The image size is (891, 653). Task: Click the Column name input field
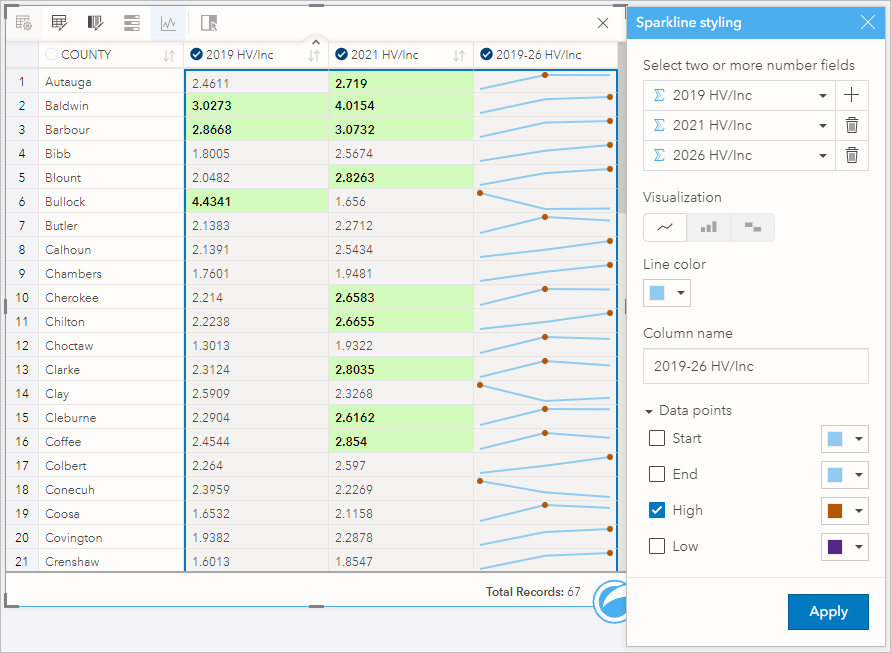point(755,366)
